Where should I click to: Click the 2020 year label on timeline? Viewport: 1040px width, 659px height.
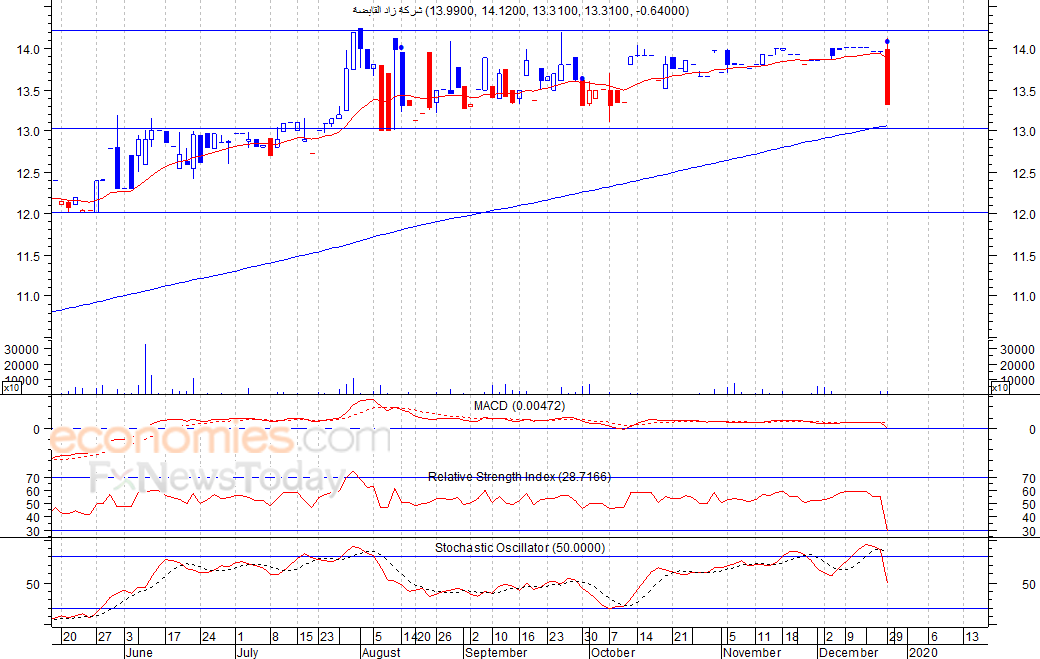click(924, 652)
